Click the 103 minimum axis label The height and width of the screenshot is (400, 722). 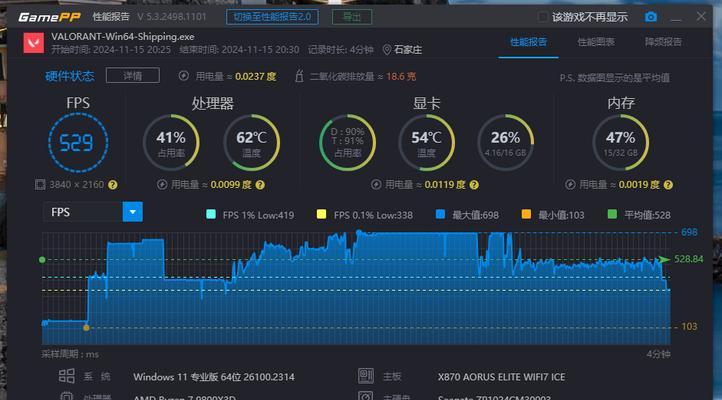[689, 326]
